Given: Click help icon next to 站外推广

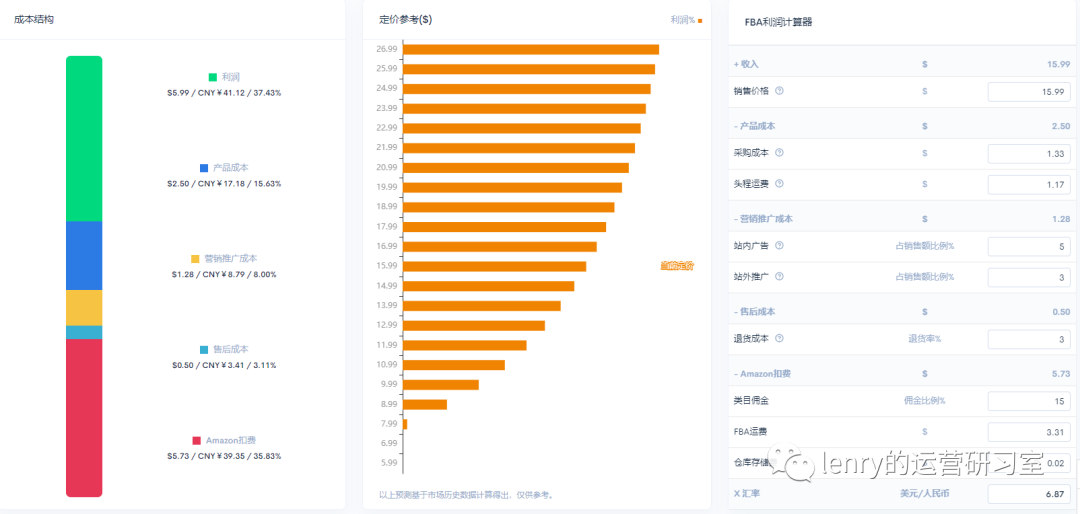Looking at the screenshot, I should click(780, 276).
